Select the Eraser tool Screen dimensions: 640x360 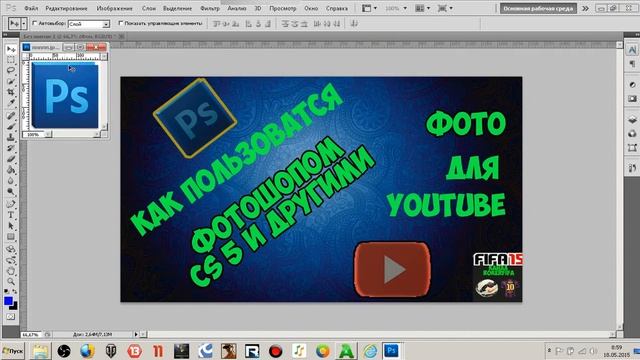pyautogui.click(x=11, y=159)
